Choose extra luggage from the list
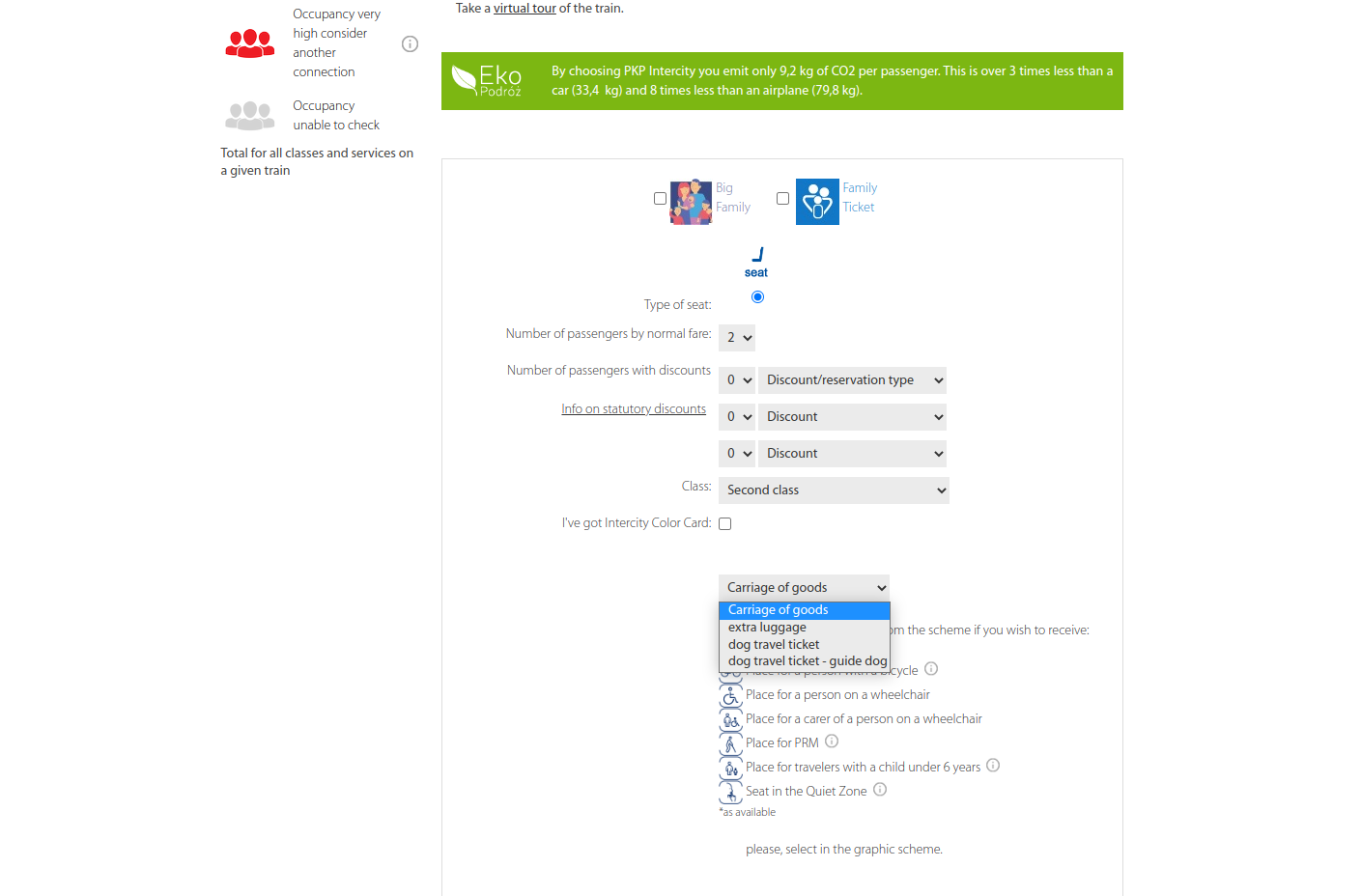Viewport: 1361px width, 896px height. pyautogui.click(x=767, y=628)
